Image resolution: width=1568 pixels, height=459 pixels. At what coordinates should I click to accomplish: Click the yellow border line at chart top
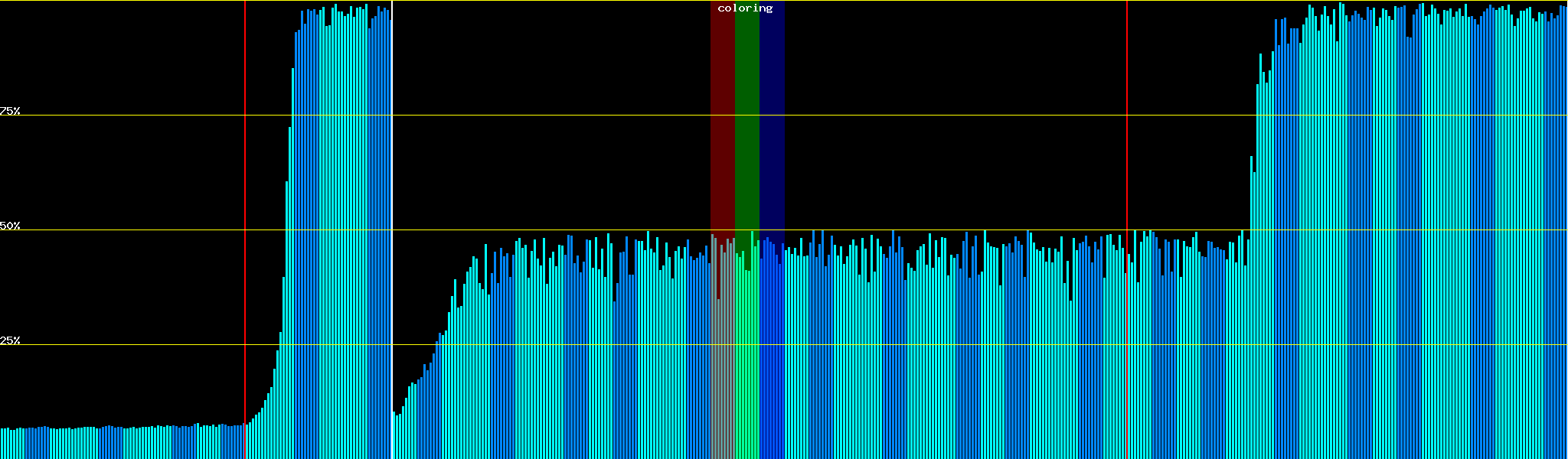point(536,1)
